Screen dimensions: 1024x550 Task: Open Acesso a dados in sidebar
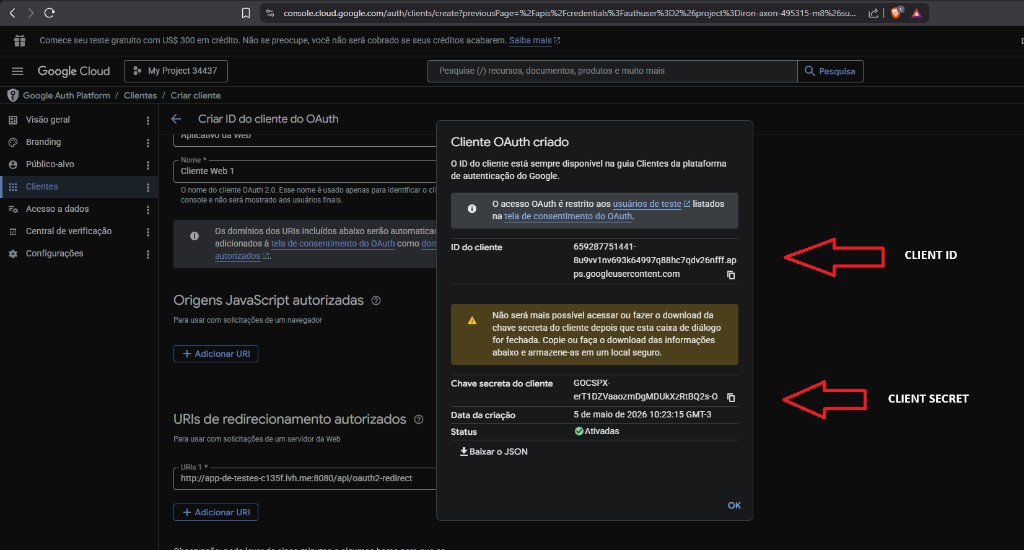click(57, 209)
